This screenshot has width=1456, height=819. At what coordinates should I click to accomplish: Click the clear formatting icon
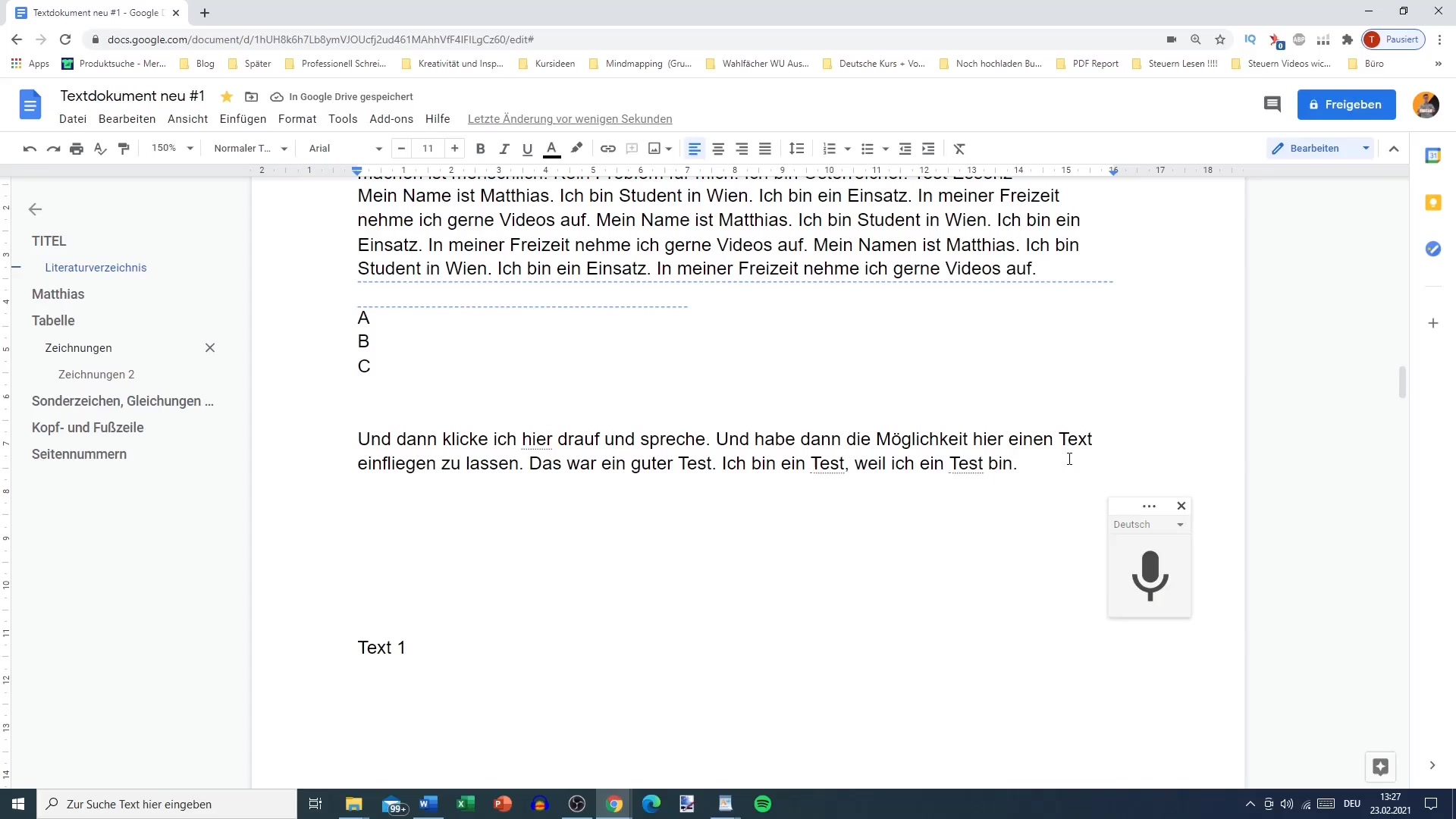pyautogui.click(x=959, y=149)
